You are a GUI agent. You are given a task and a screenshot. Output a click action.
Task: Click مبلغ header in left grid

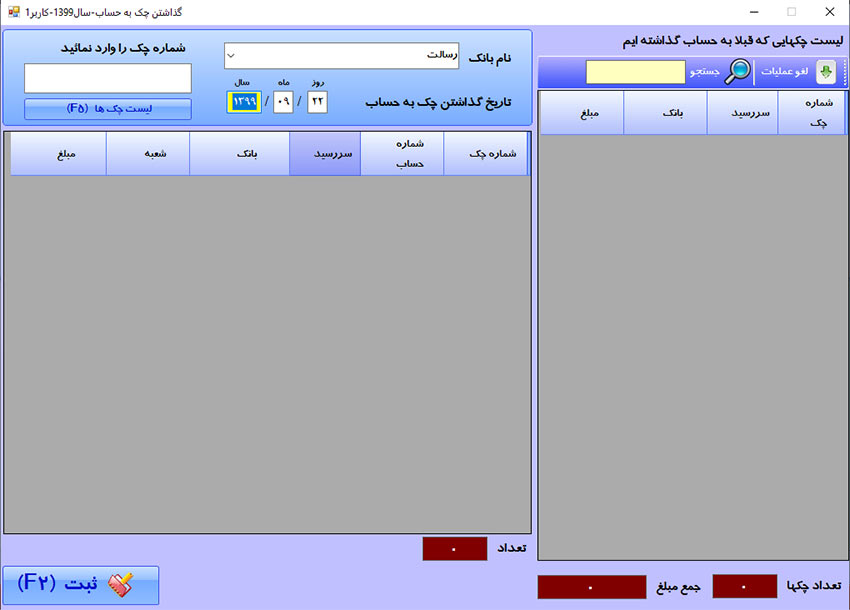point(58,154)
